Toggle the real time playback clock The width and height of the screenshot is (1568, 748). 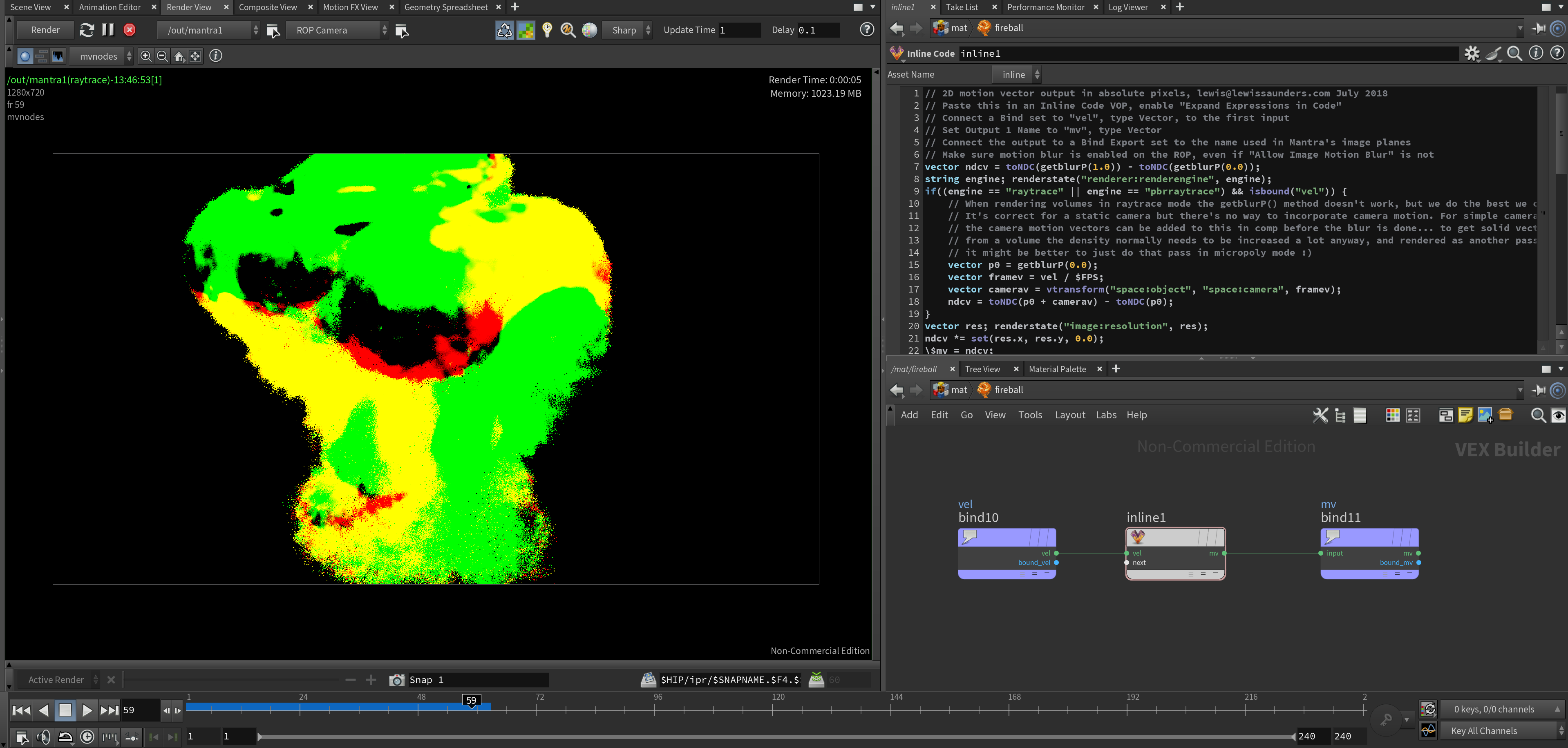click(87, 737)
